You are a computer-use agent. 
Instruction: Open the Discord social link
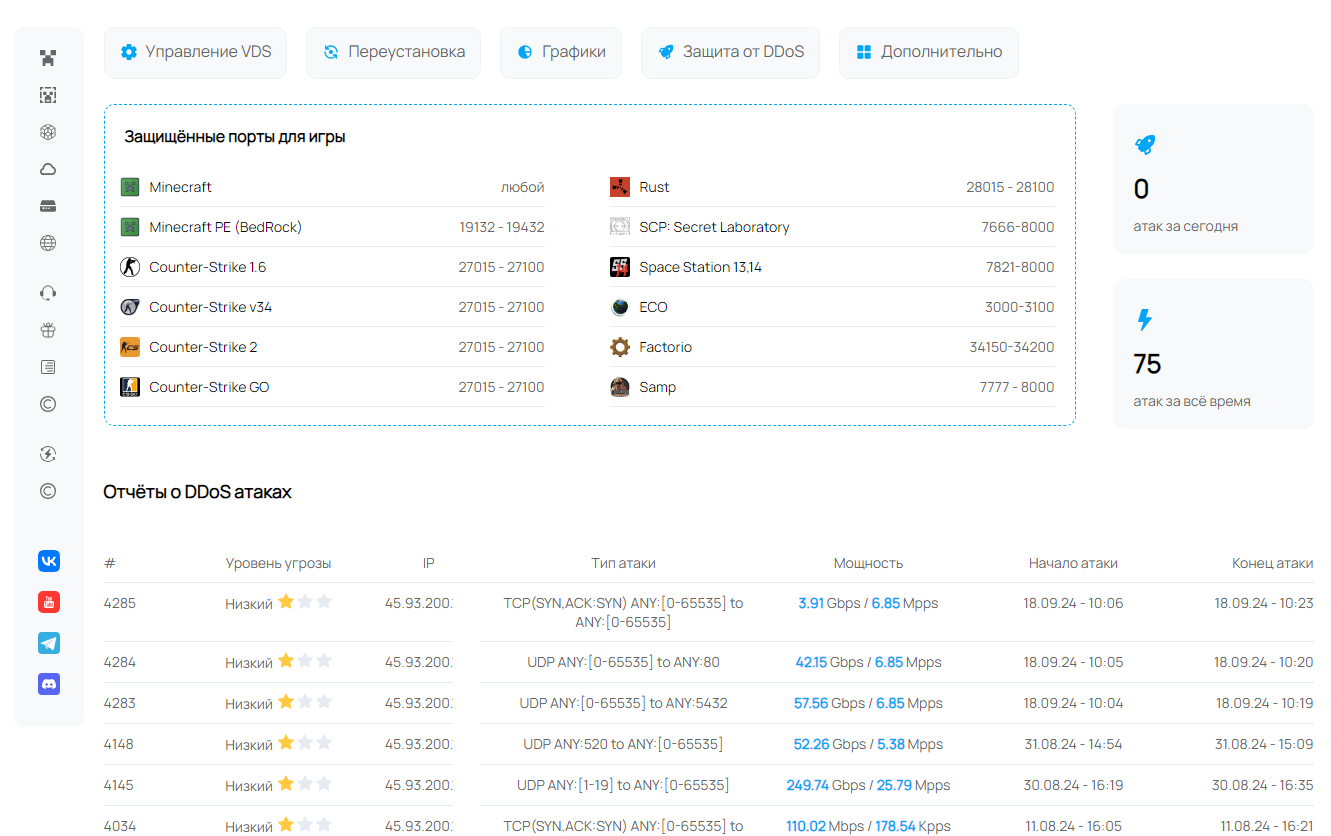pos(49,684)
